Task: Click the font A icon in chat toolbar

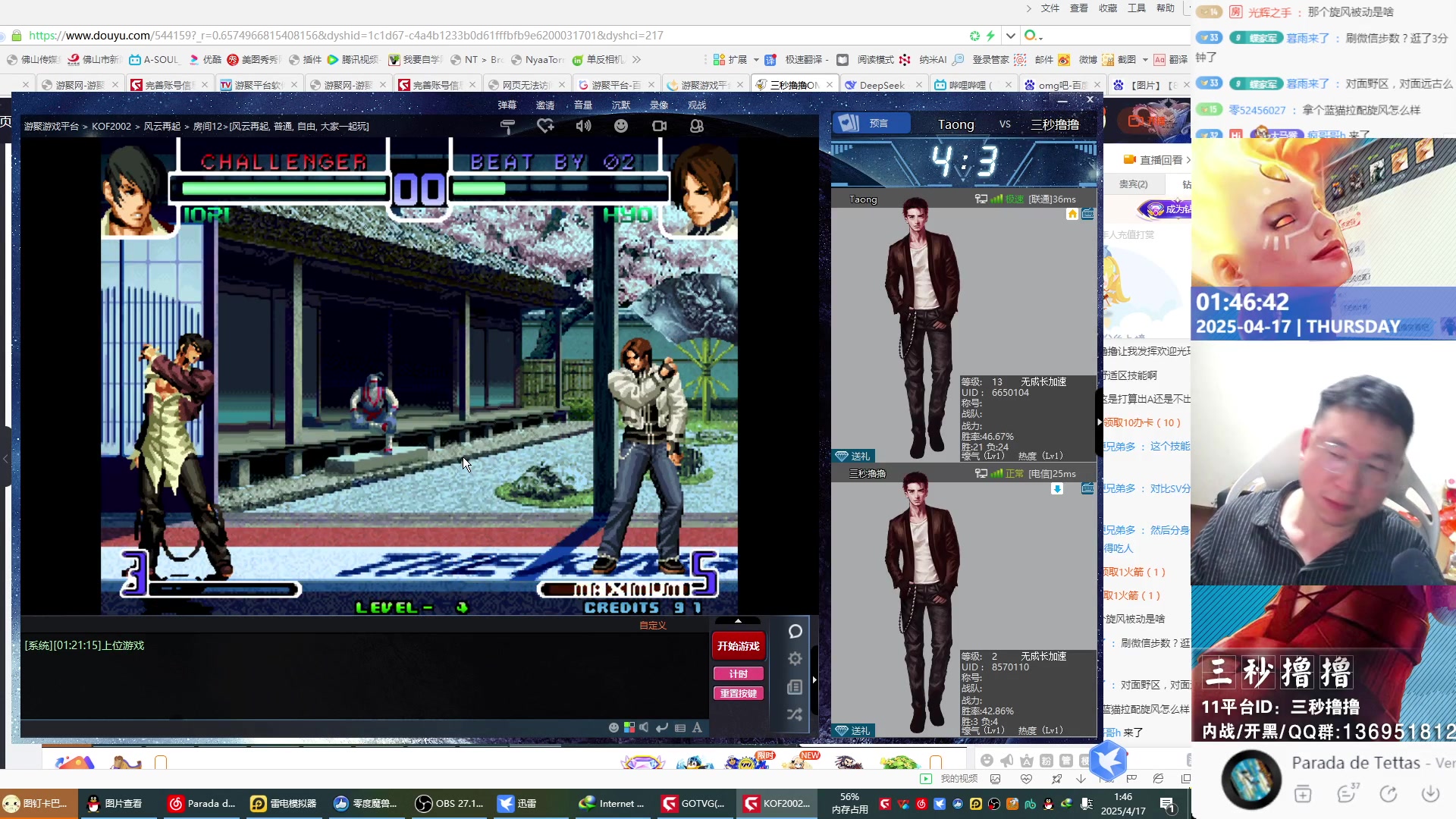Action: (x=697, y=727)
